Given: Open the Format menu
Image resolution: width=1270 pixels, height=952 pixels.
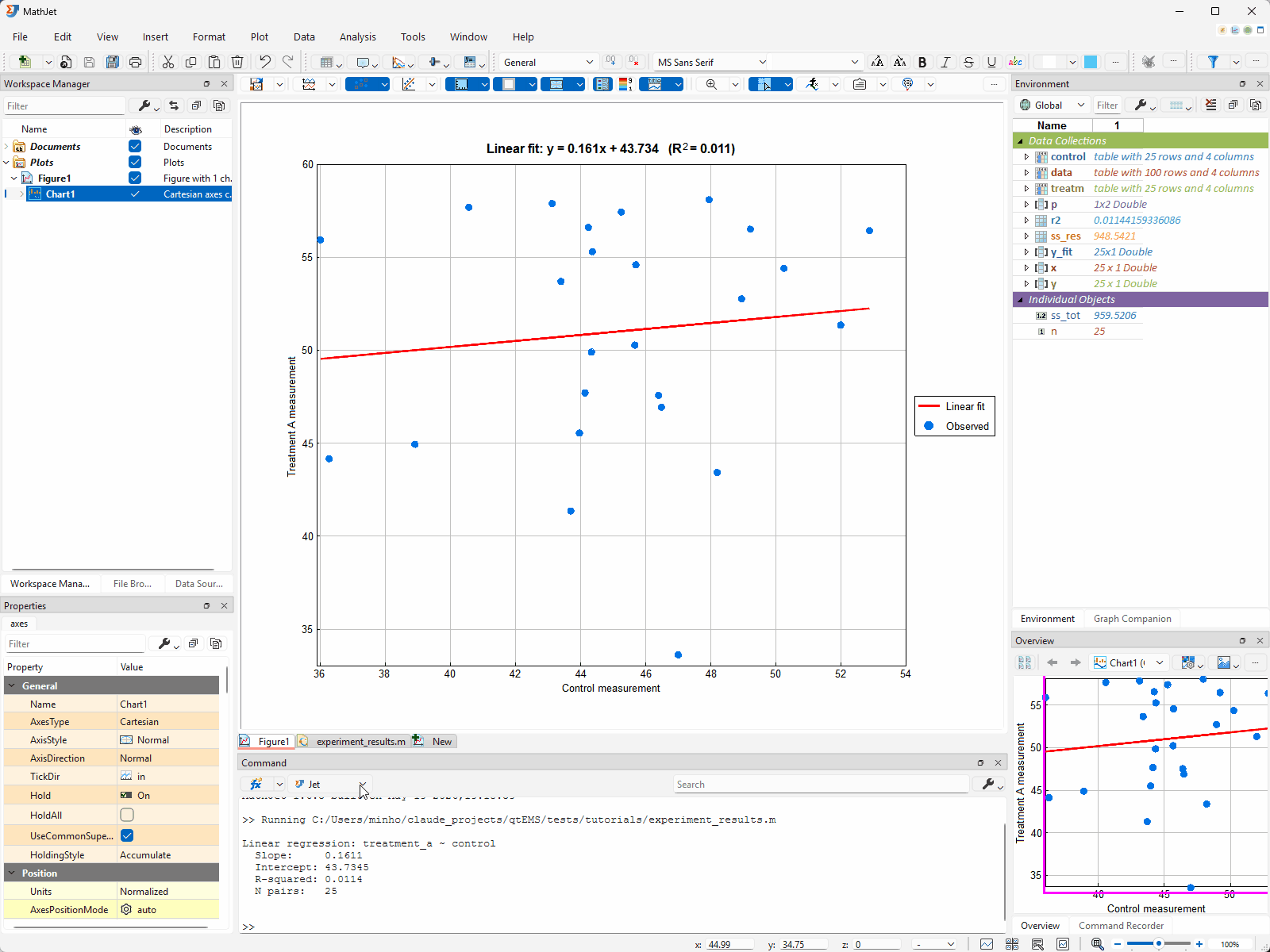Looking at the screenshot, I should point(209,36).
